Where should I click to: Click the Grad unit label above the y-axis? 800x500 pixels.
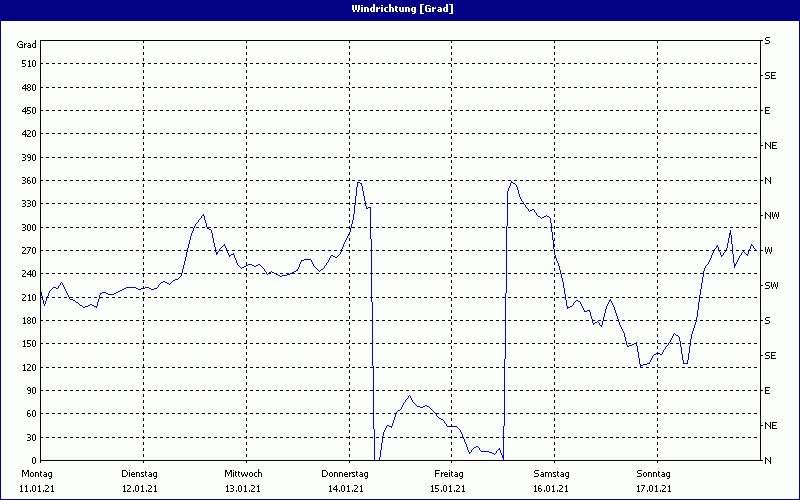point(27,45)
